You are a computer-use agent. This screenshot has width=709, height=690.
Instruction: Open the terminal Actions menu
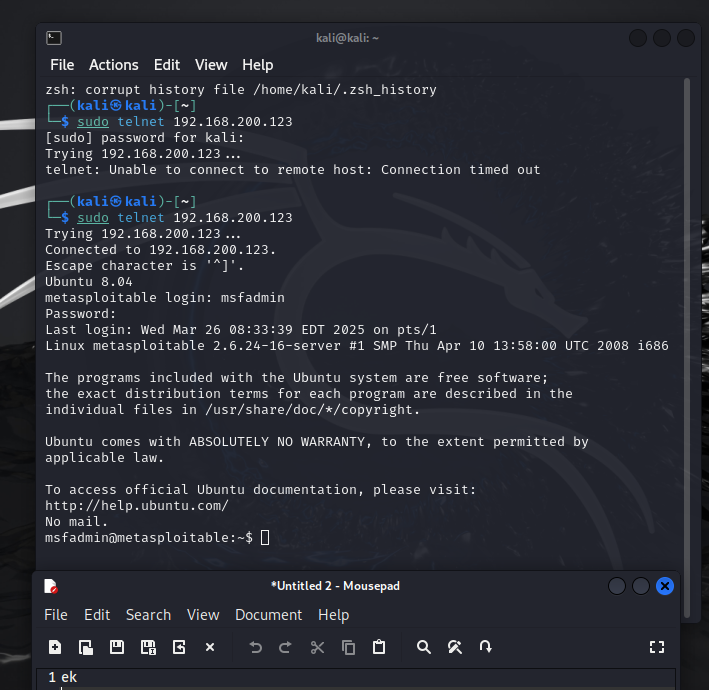coord(113,65)
